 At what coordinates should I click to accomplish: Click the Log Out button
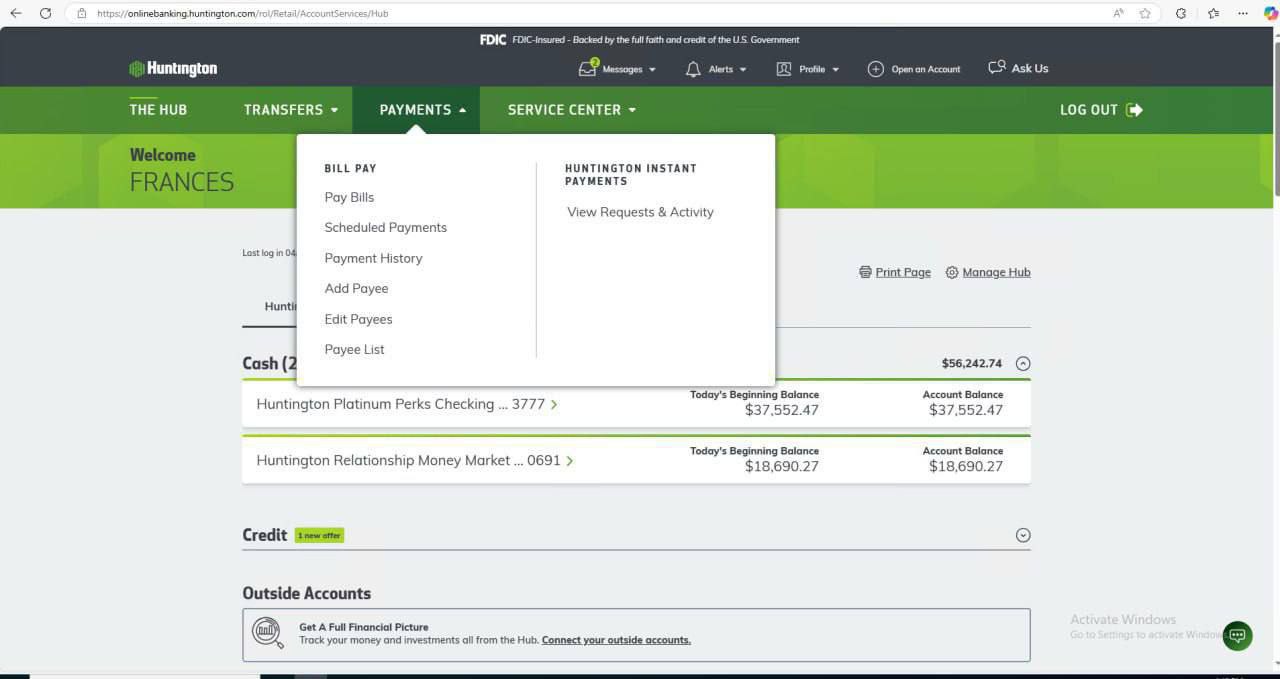pyautogui.click(x=1101, y=110)
